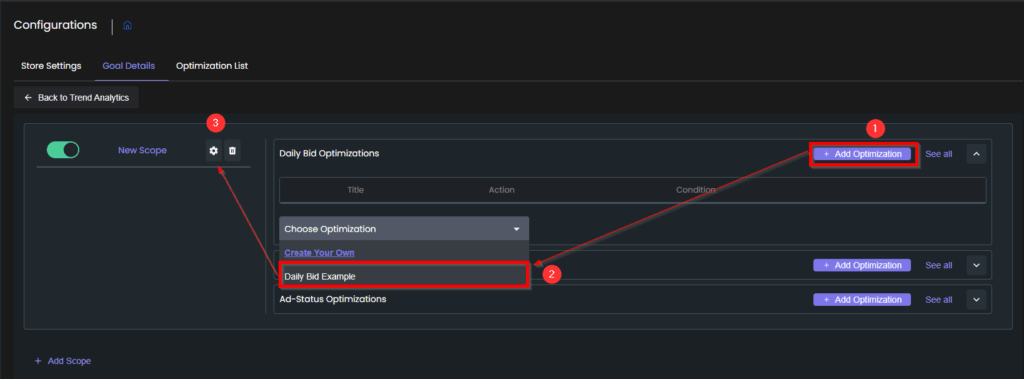Select the Goal Details tab
The image size is (1024, 379).
click(129, 66)
